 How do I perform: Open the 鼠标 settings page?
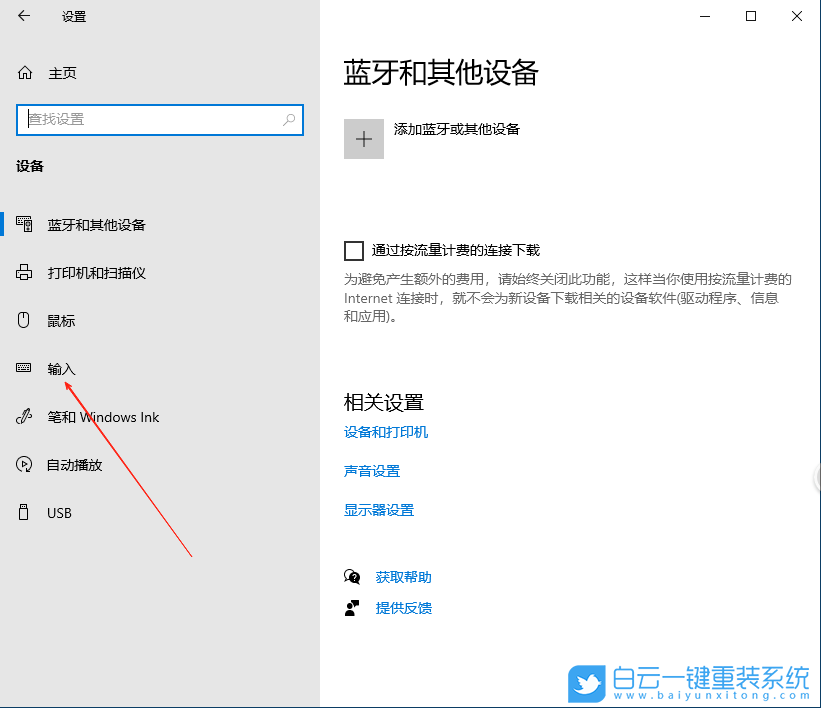click(x=60, y=320)
